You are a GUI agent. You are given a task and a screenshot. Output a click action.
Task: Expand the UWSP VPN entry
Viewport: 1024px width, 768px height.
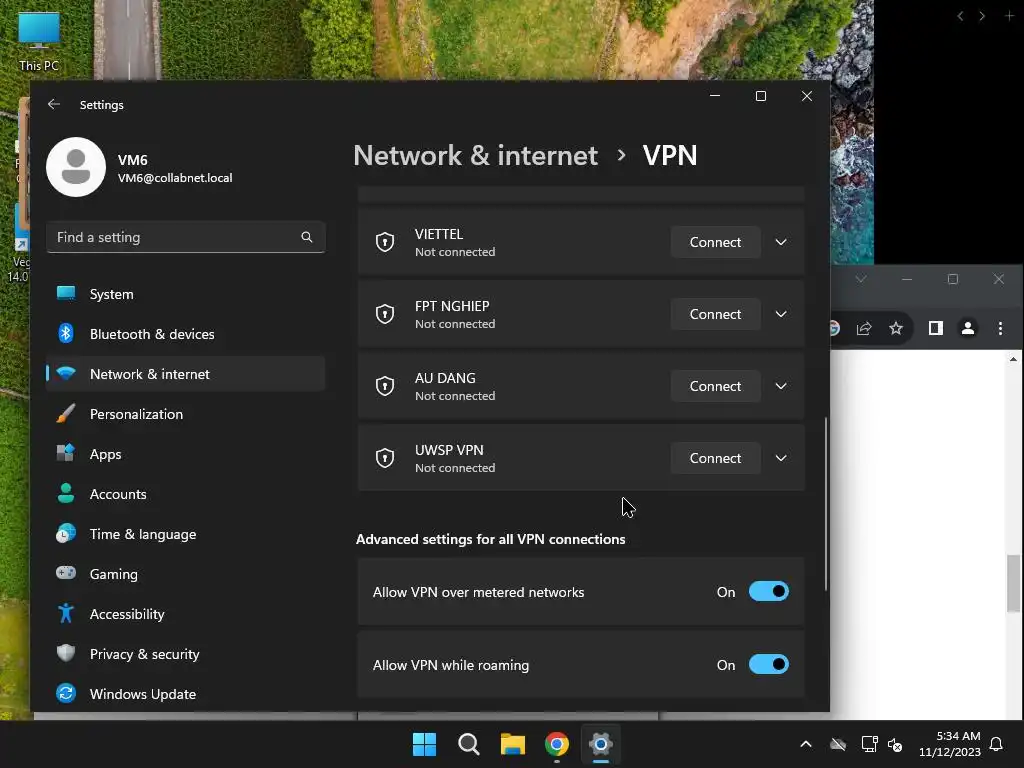point(781,458)
